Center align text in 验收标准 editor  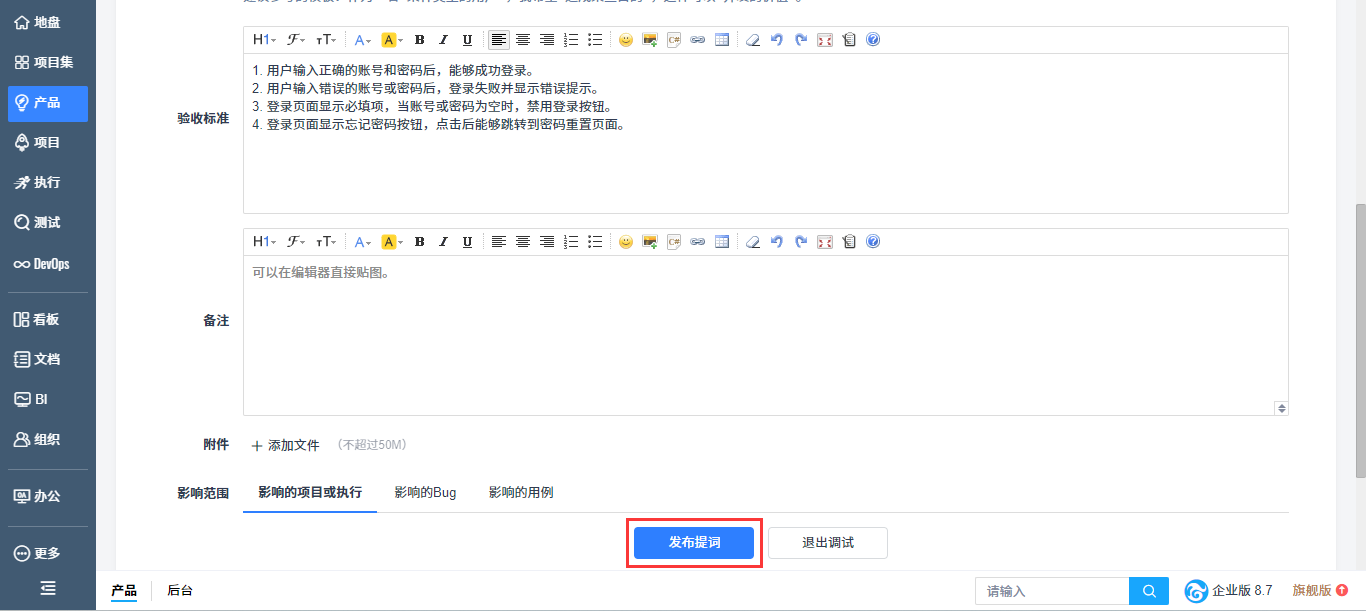(523, 40)
